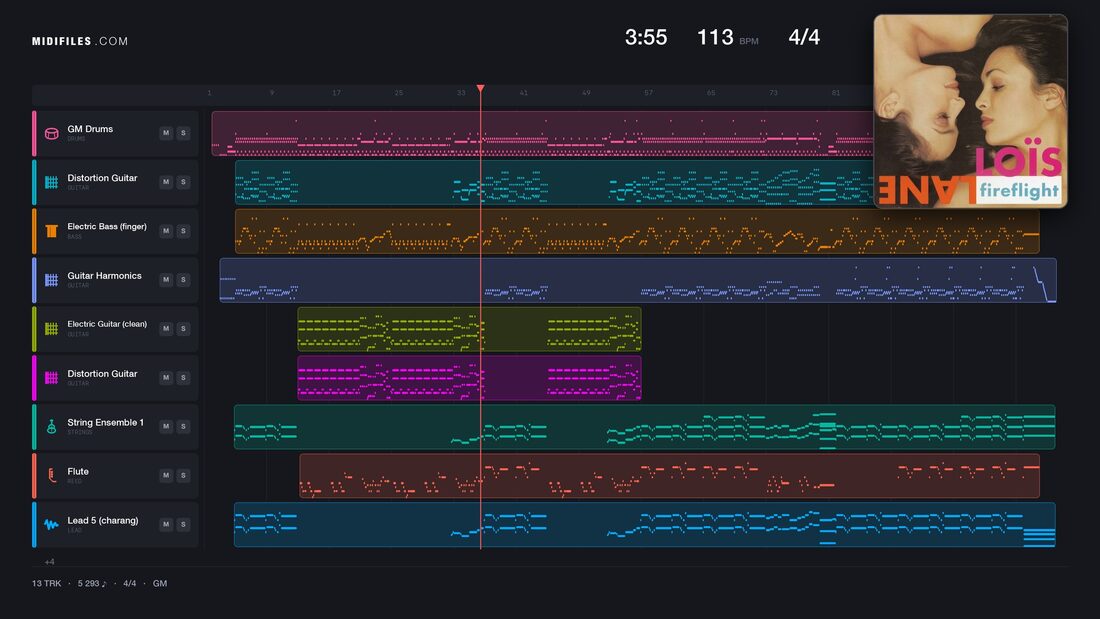Select the Guitar Harmonics track name
This screenshot has width=1100, height=619.
(x=105, y=276)
